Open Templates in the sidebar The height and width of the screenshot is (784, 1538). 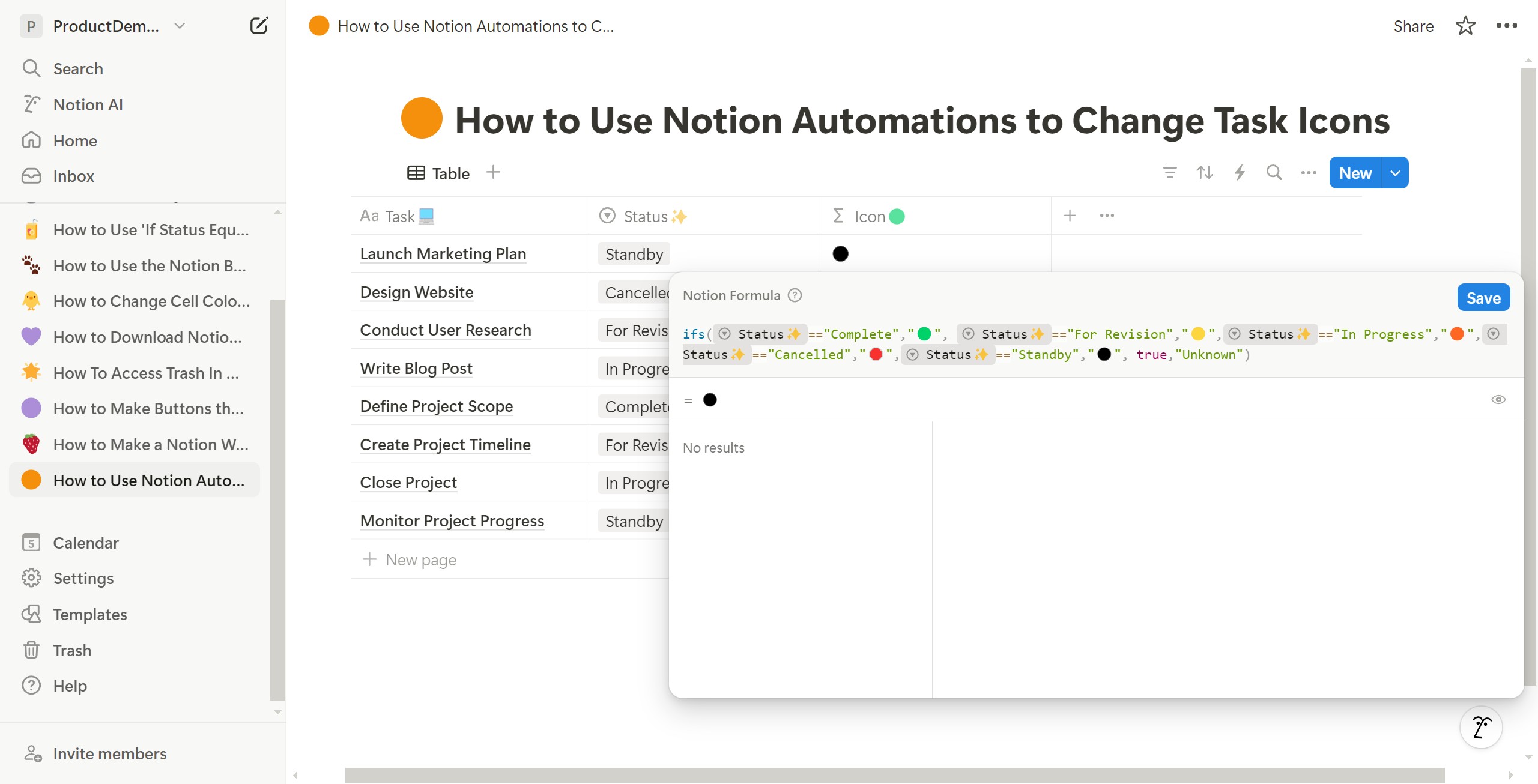pyautogui.click(x=90, y=614)
